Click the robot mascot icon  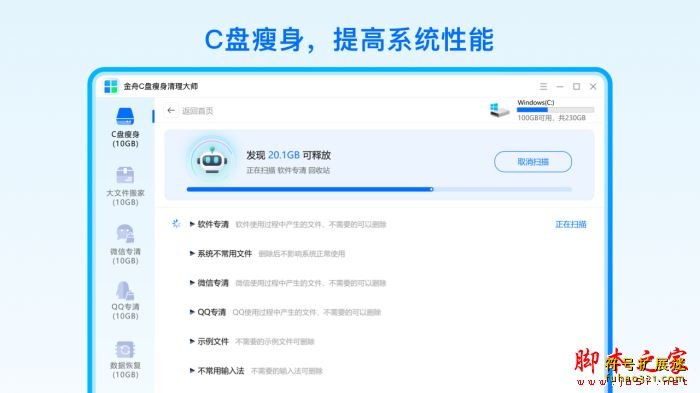click(212, 160)
